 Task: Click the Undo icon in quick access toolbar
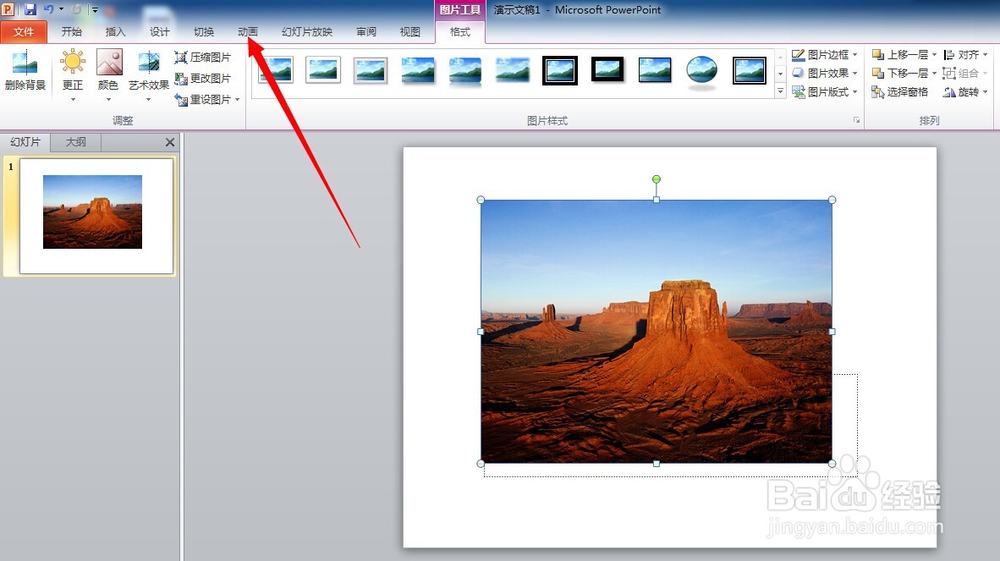(48, 9)
